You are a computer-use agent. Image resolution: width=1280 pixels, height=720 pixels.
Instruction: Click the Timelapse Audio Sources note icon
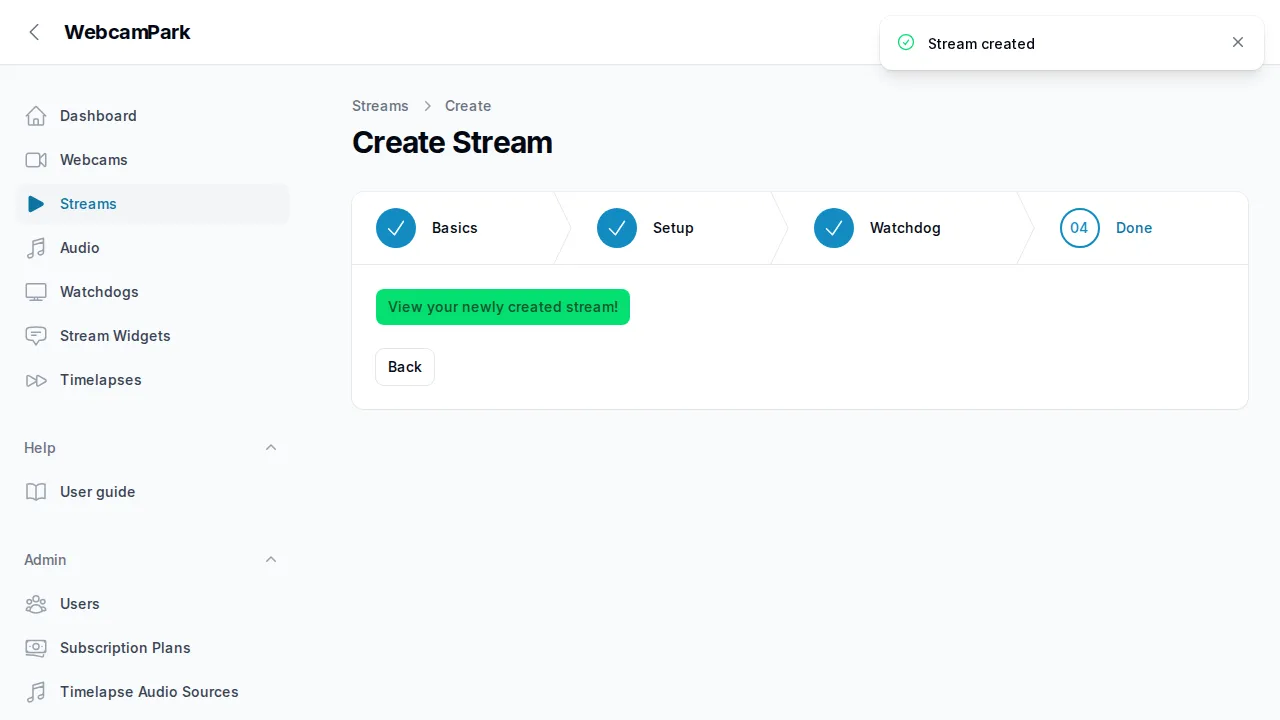(36, 692)
